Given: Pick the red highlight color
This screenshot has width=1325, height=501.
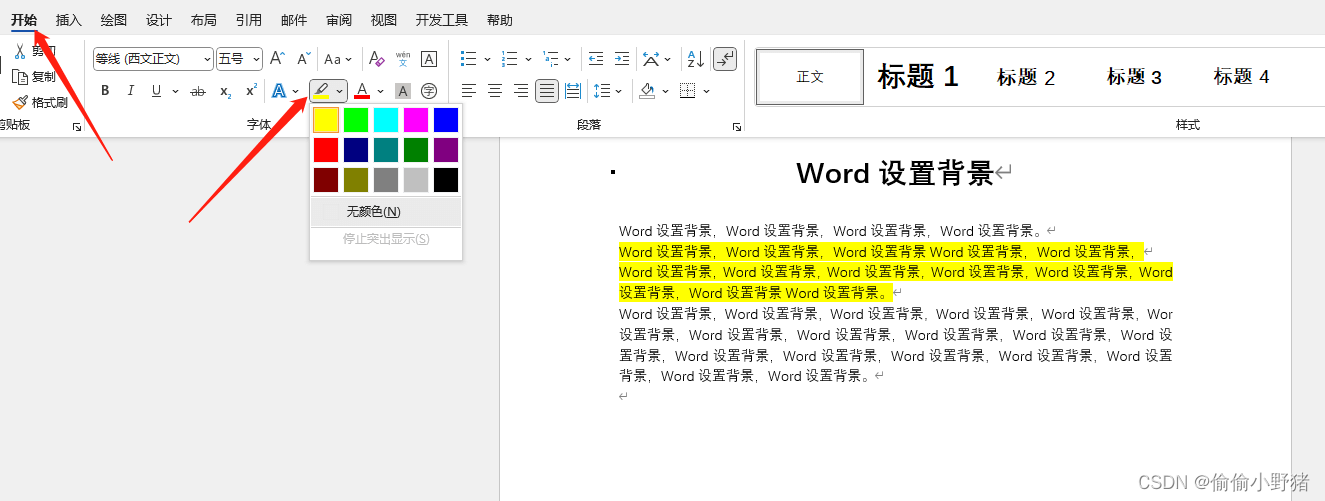Looking at the screenshot, I should click(x=326, y=150).
